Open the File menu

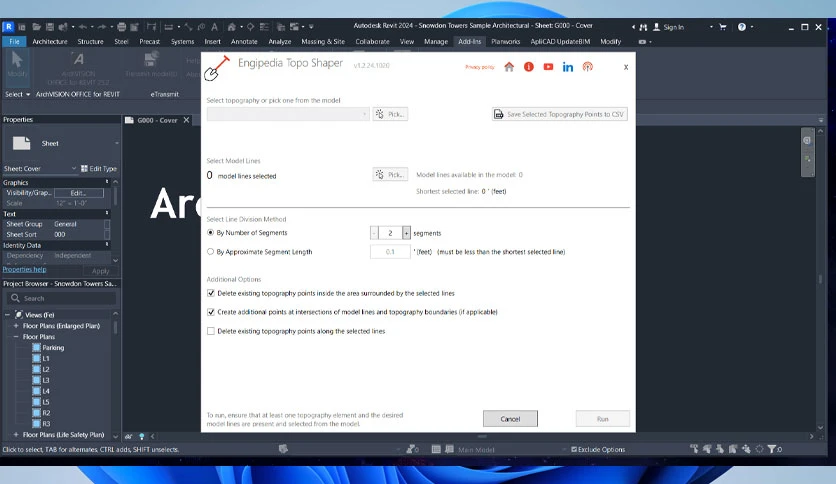point(14,42)
